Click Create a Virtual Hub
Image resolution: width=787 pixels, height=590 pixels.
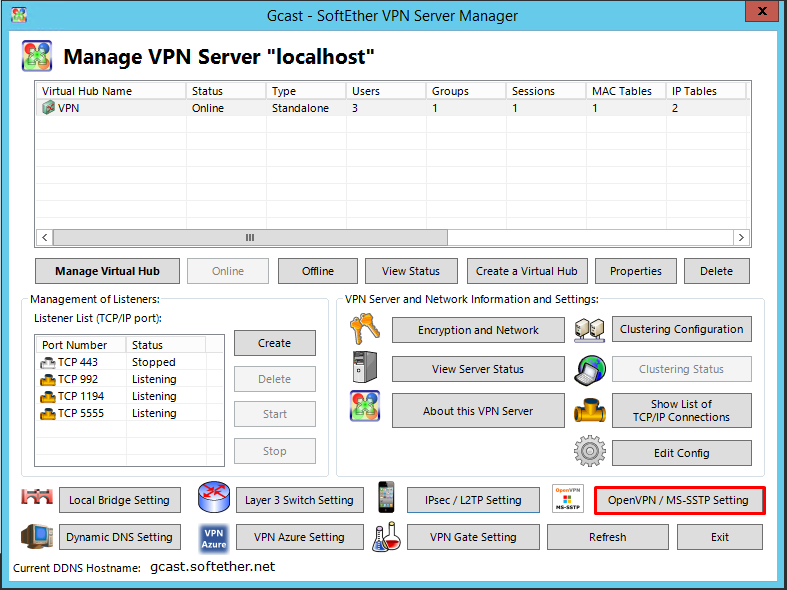(527, 271)
